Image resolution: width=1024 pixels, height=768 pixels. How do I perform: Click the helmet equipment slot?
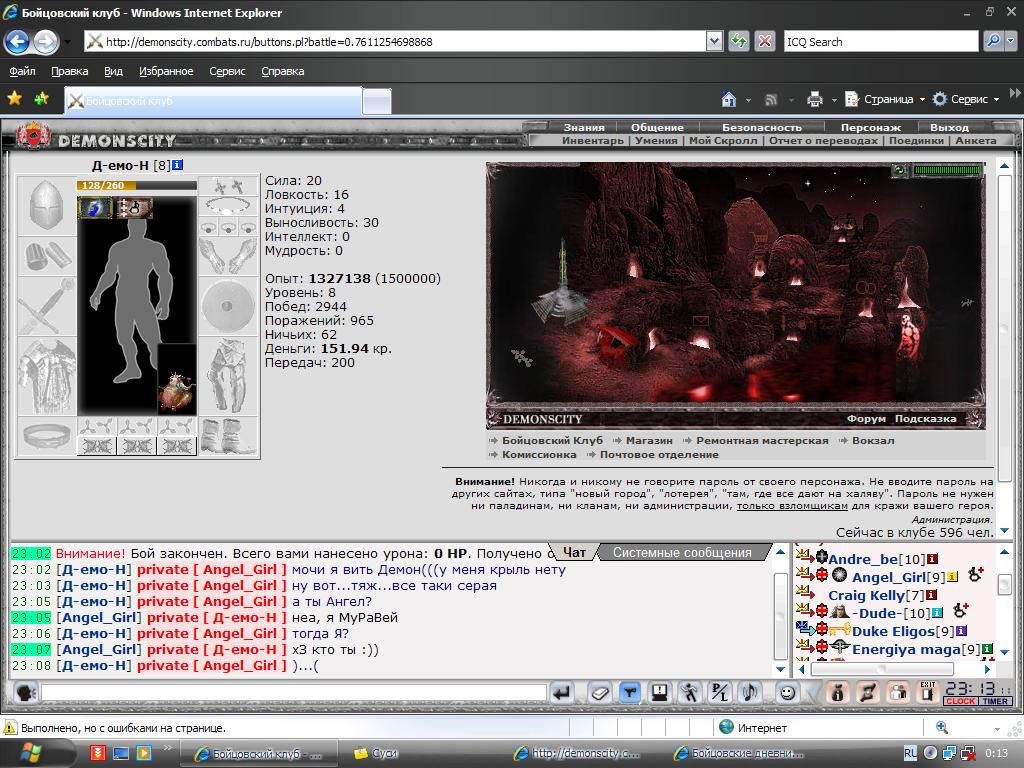[46, 205]
